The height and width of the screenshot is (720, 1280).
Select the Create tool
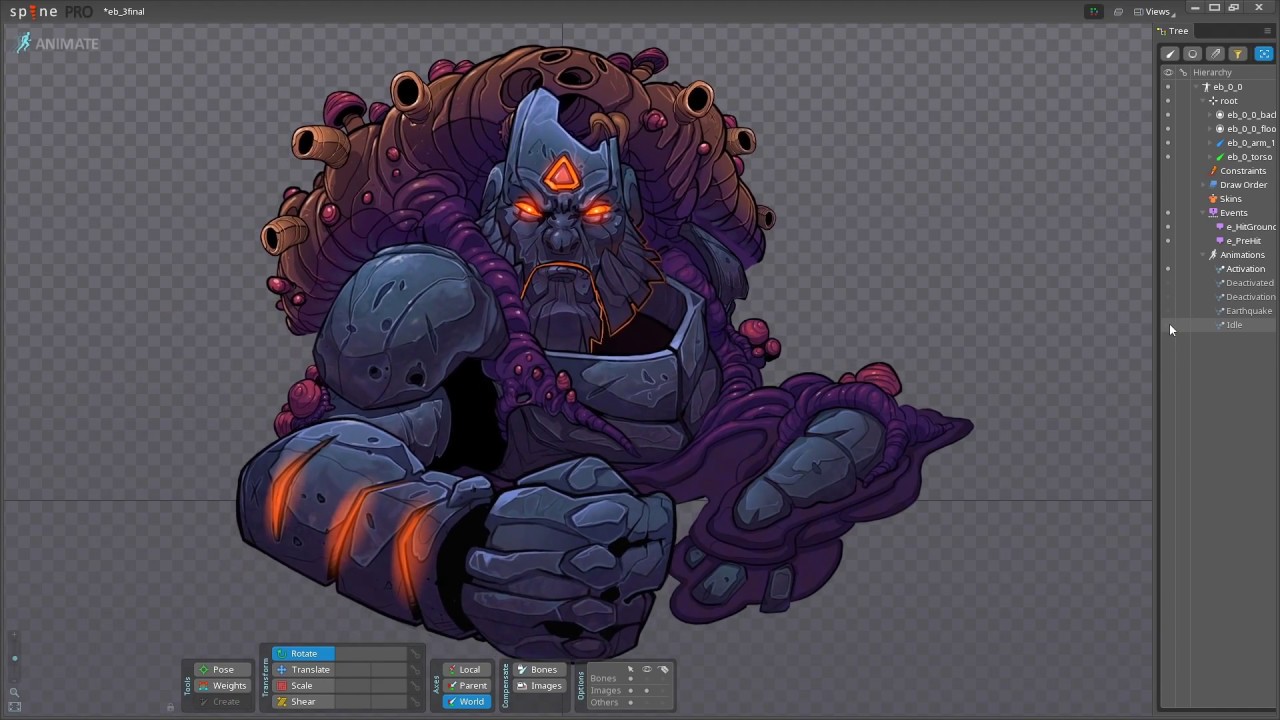tap(221, 702)
